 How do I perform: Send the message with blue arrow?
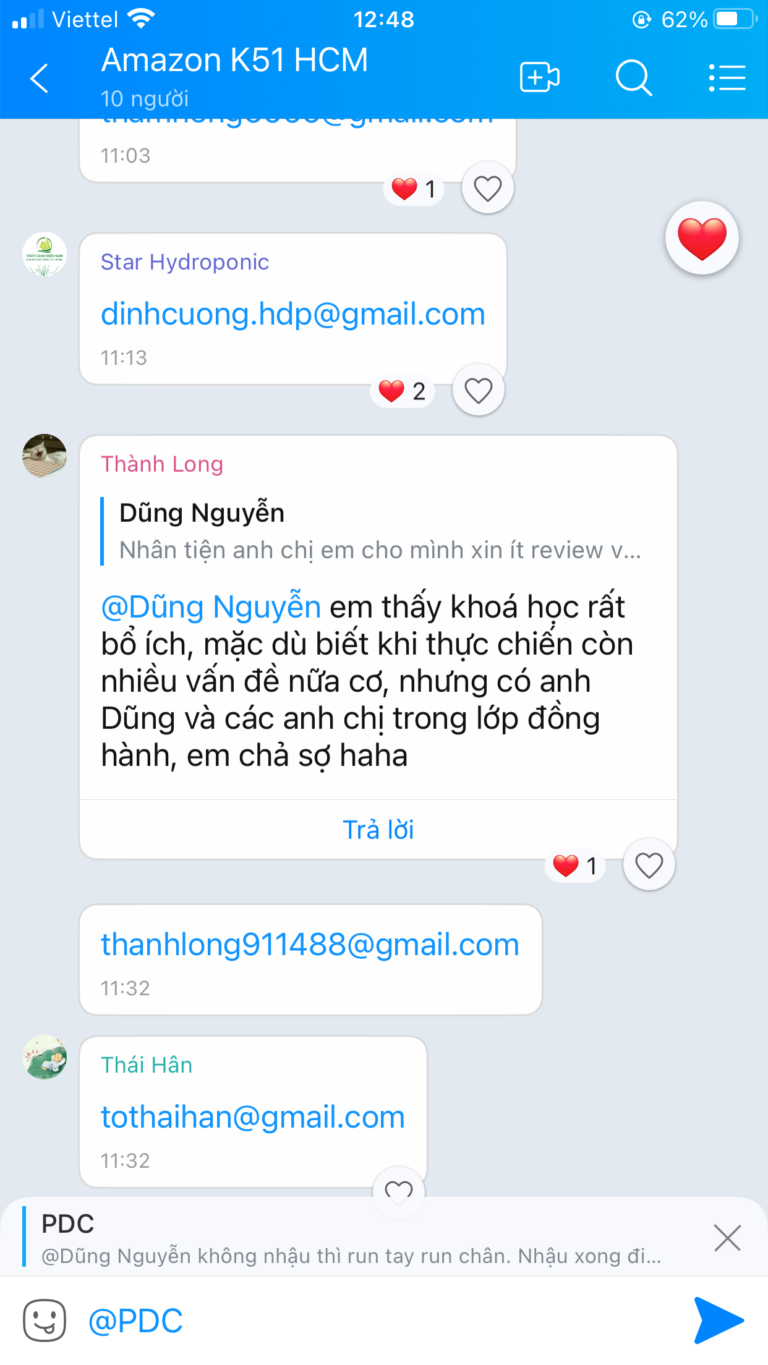(718, 1320)
